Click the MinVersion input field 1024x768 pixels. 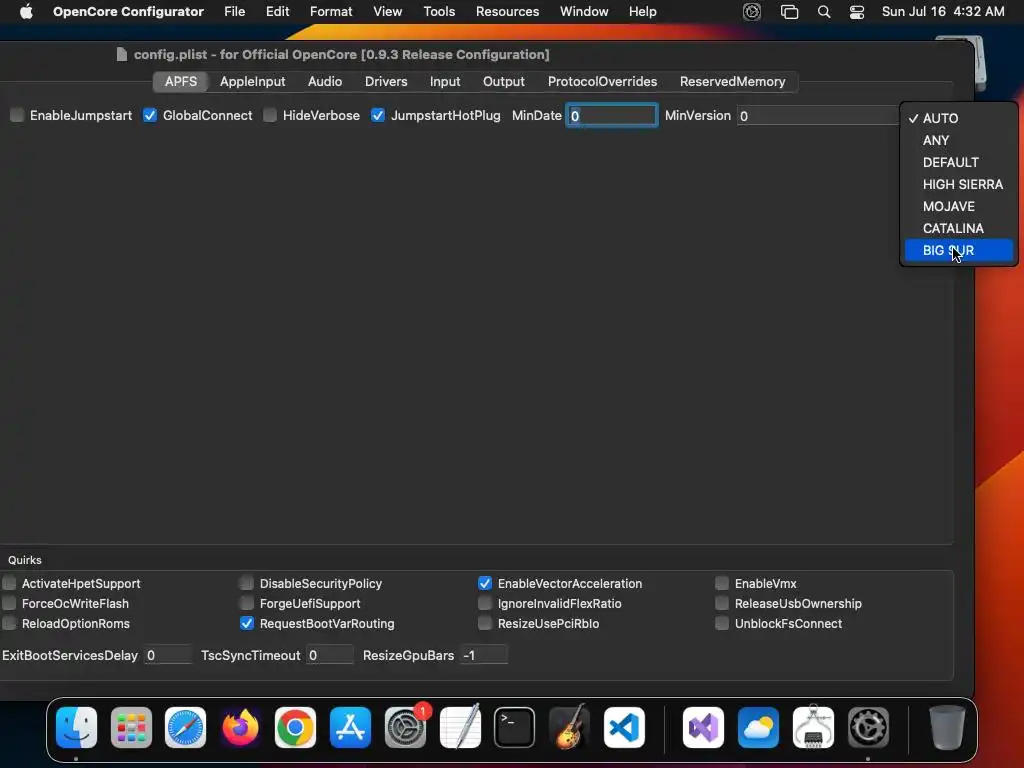(x=818, y=116)
